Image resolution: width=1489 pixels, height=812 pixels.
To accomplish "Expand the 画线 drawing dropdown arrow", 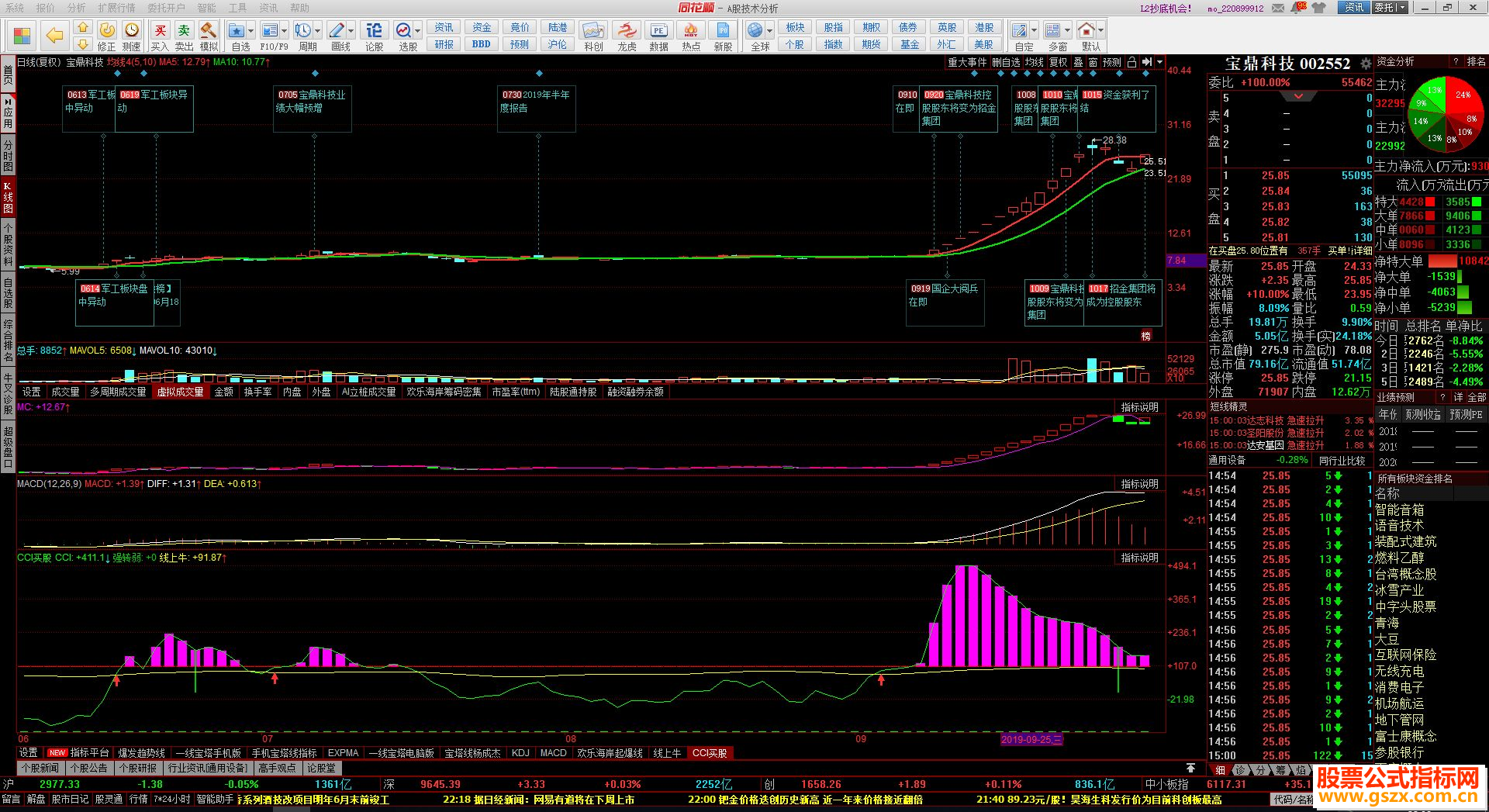I will coord(351,31).
